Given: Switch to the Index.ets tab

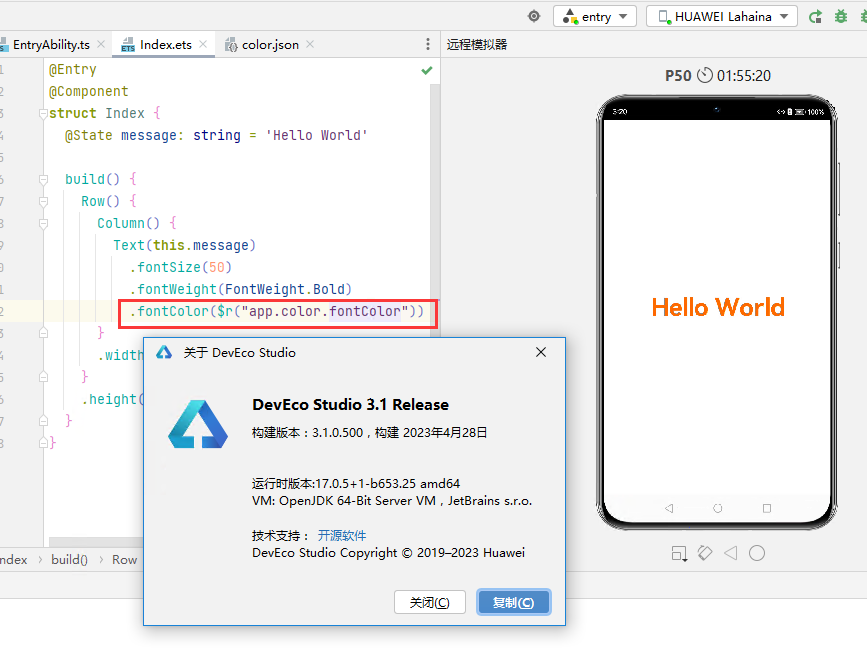Looking at the screenshot, I should tap(165, 45).
